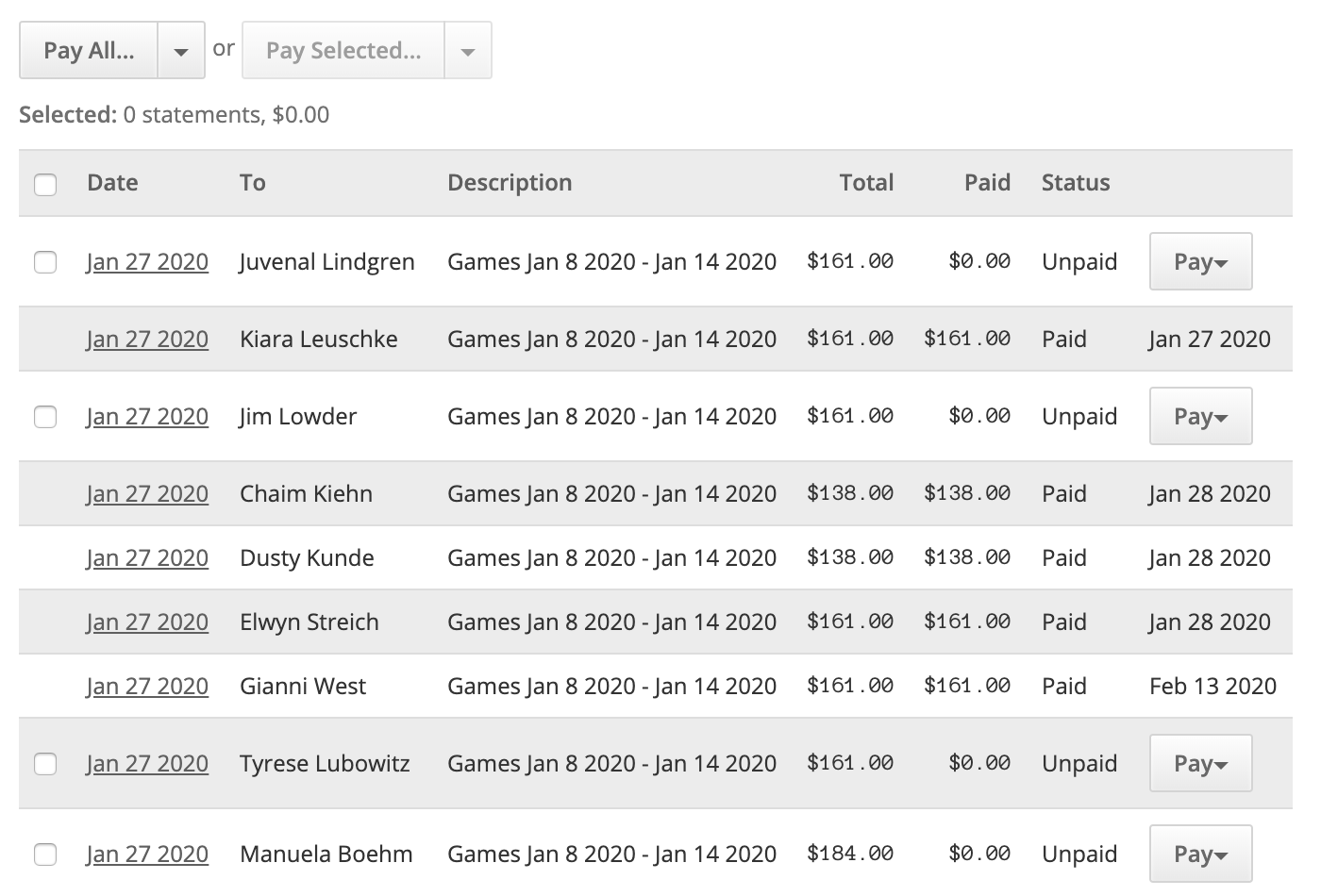Click Unpaid status for Tyrese Lubowitz
Image resolution: width=1321 pixels, height=896 pixels.
click(1079, 763)
